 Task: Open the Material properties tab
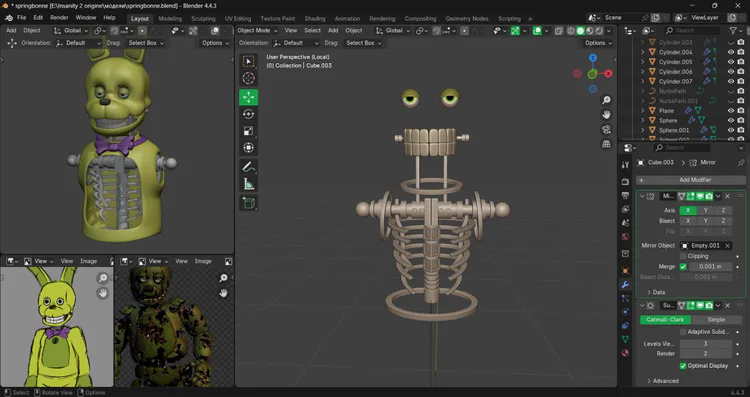click(x=625, y=353)
